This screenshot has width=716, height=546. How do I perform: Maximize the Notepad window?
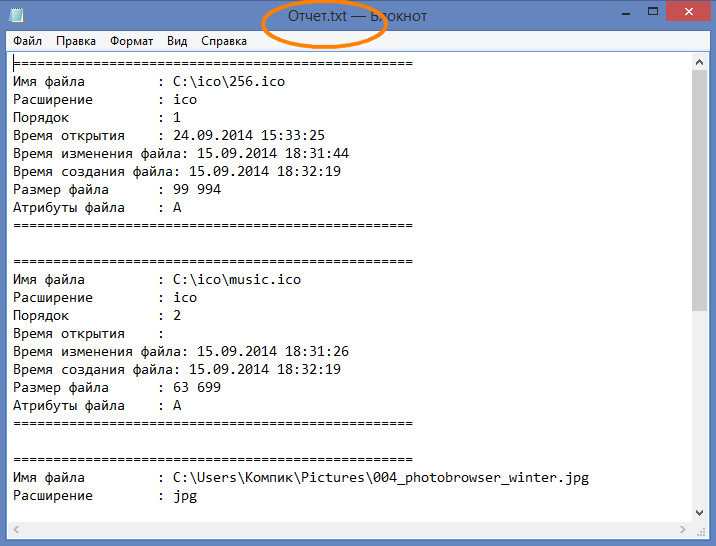(652, 12)
